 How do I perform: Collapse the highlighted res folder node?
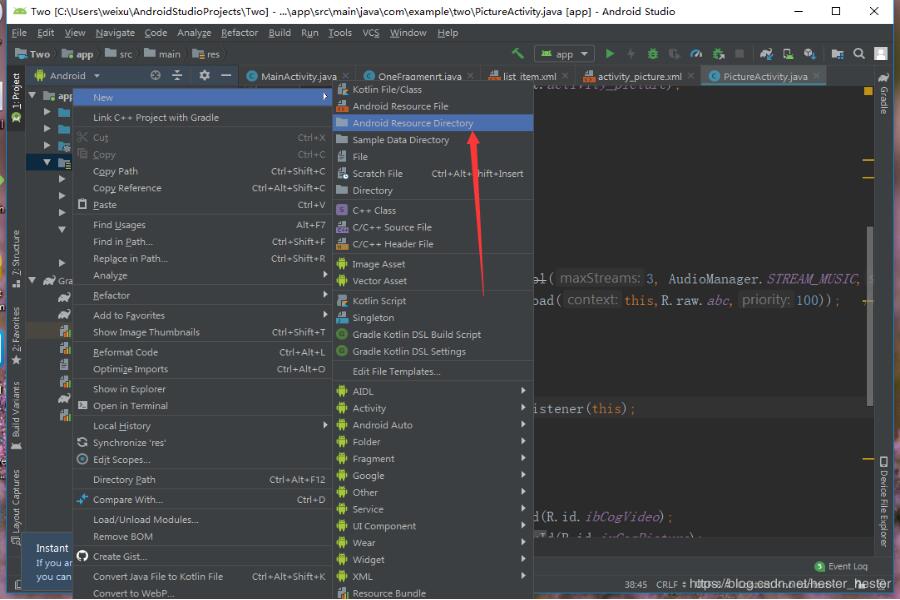tap(47, 162)
